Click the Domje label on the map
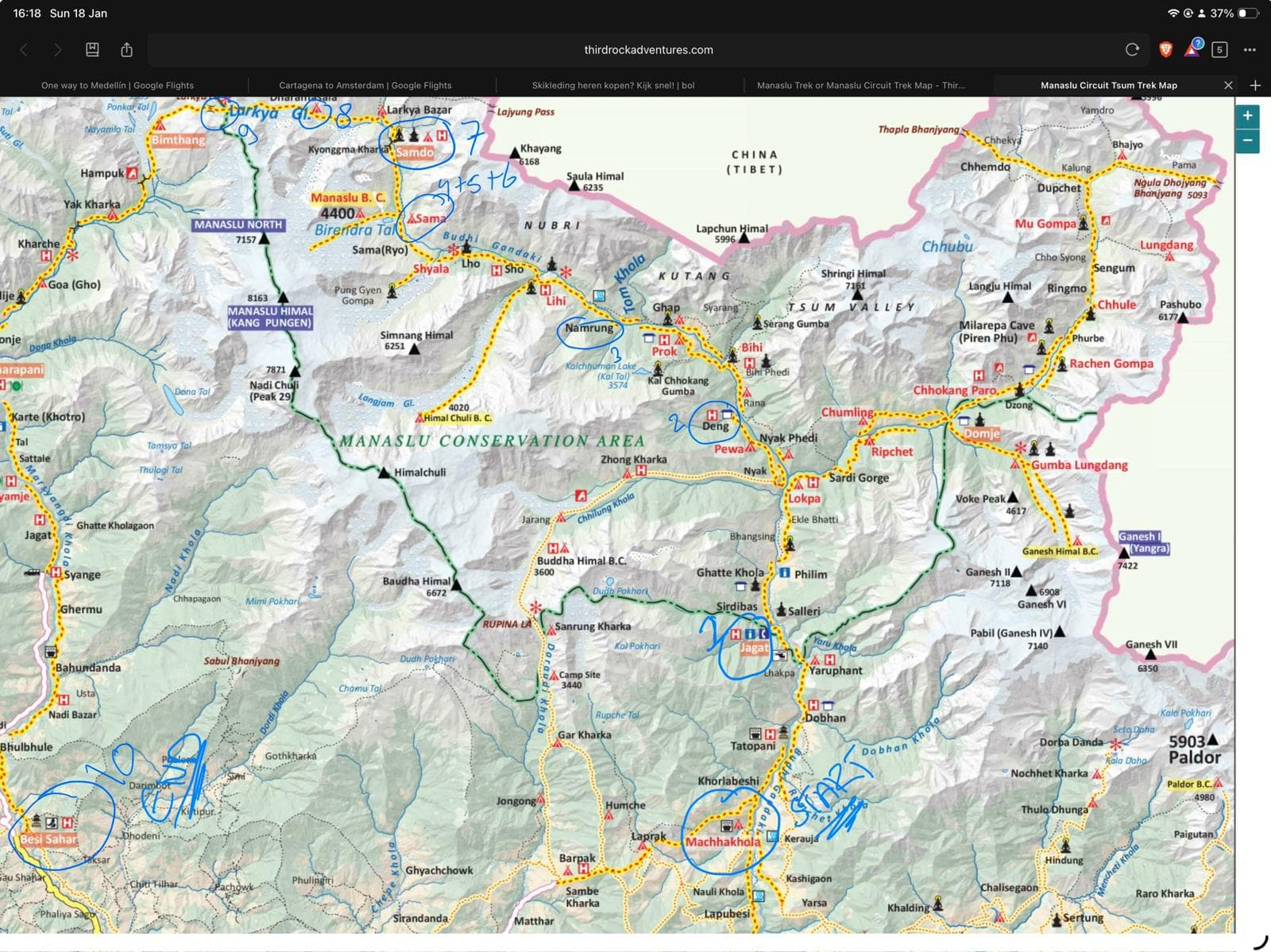 [x=982, y=434]
